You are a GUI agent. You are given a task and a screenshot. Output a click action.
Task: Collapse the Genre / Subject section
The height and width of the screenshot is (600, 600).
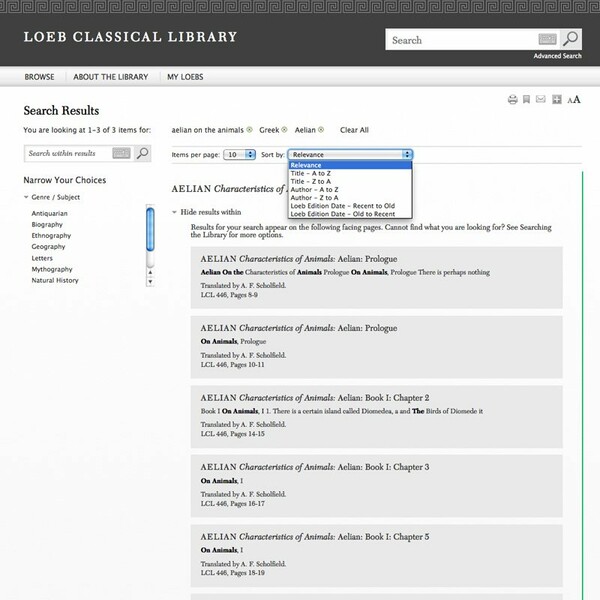[x=26, y=197]
